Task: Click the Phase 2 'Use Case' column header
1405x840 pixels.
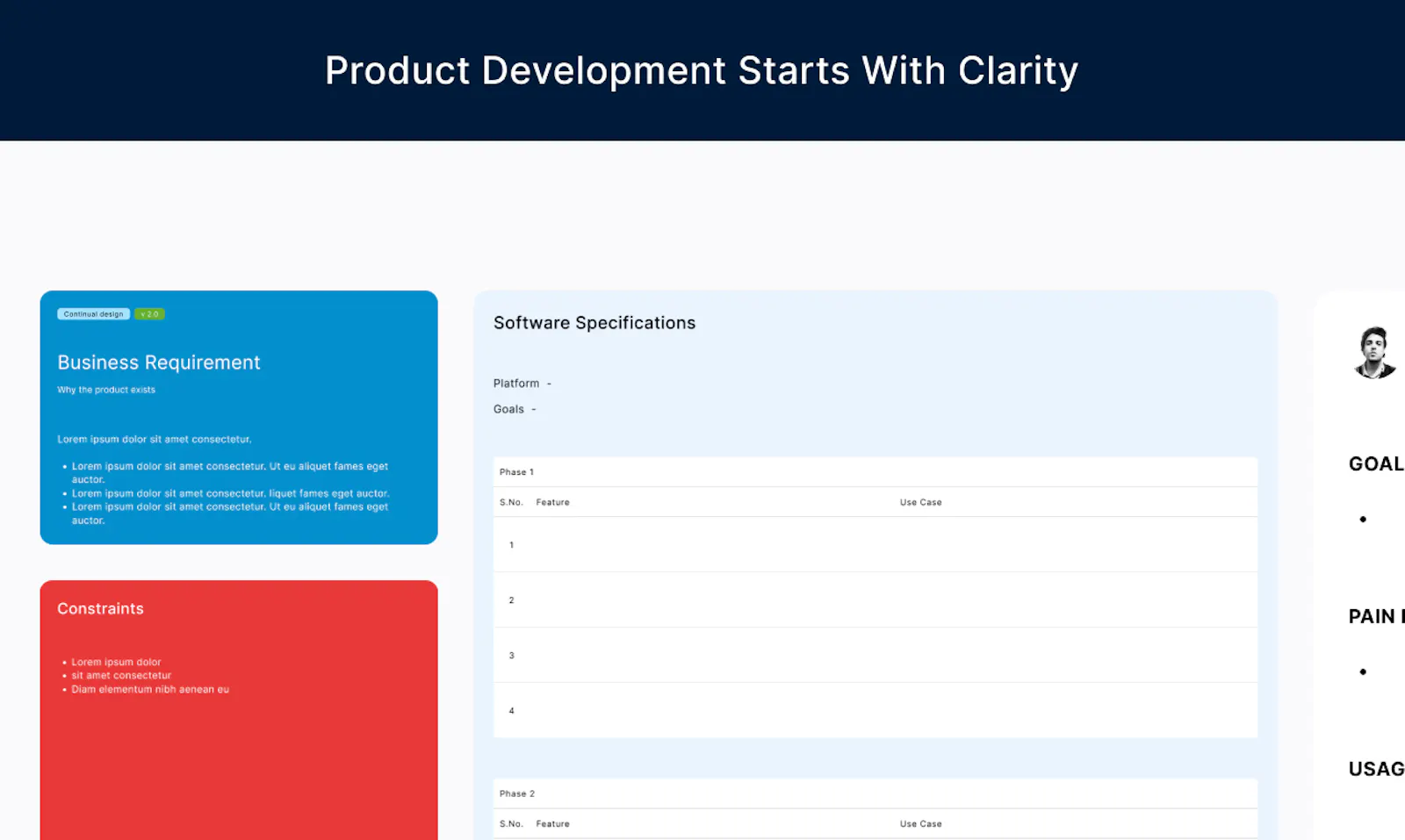Action: coord(921,823)
